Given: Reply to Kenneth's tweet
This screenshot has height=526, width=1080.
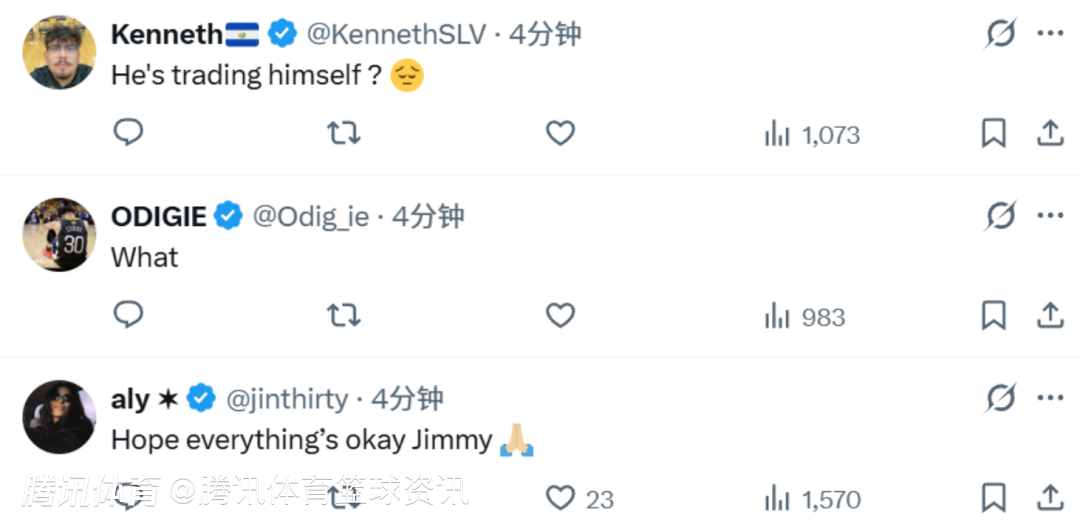Looking at the screenshot, I should [x=128, y=133].
